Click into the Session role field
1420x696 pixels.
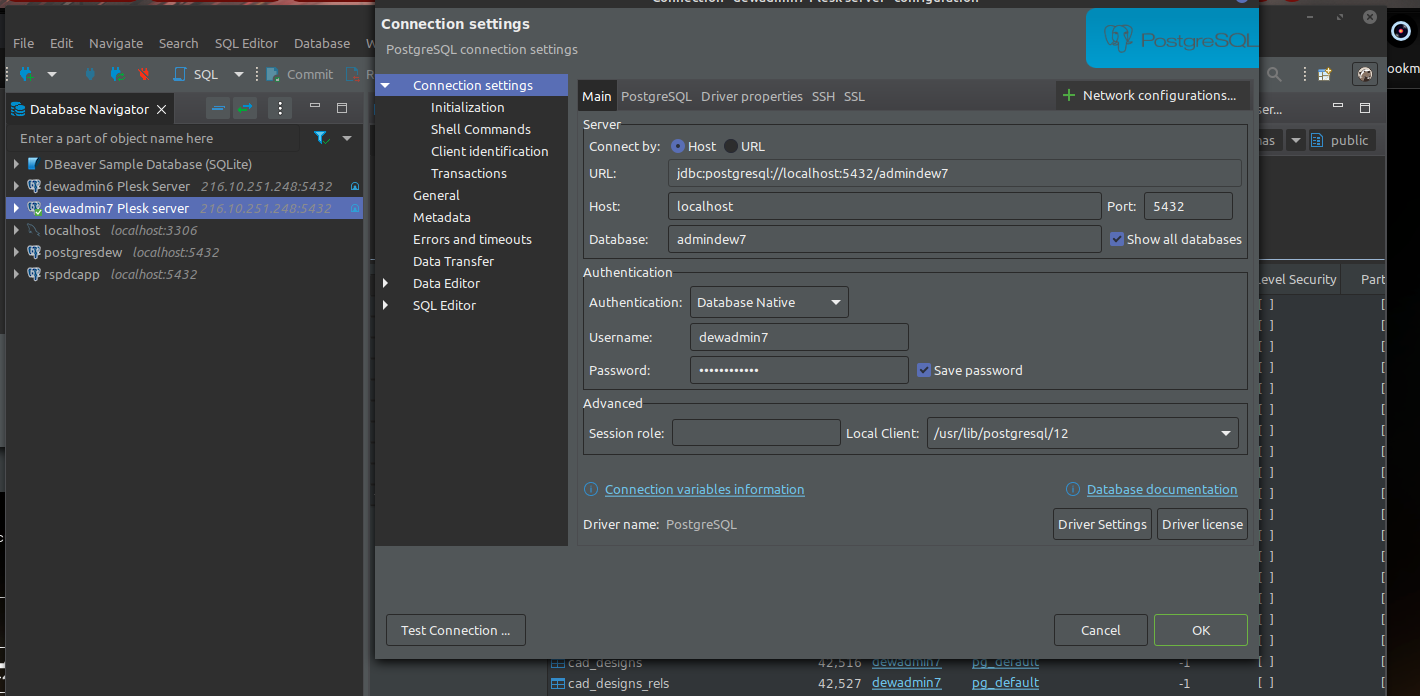click(x=756, y=433)
